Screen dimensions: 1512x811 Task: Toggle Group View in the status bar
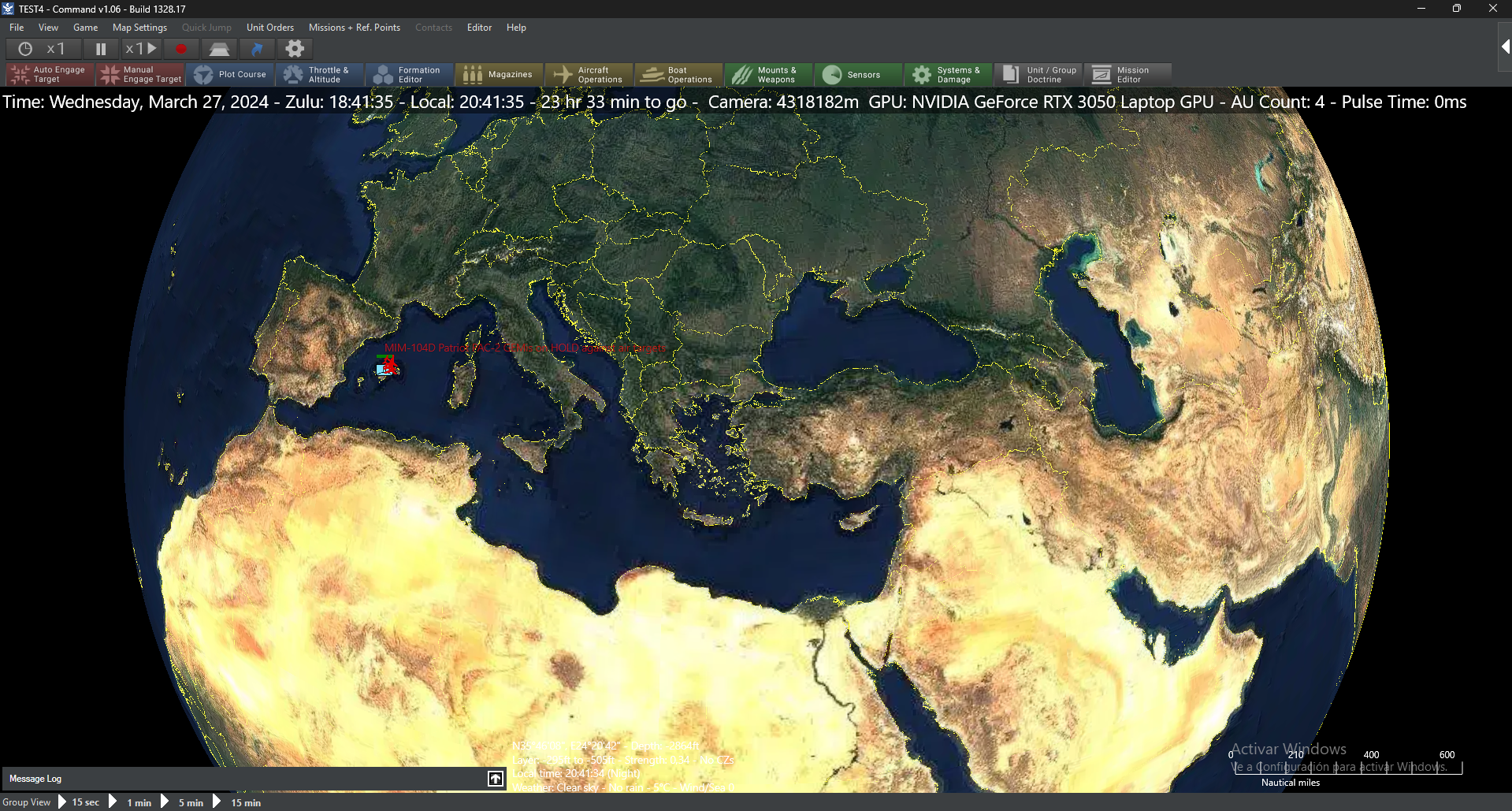(x=27, y=802)
